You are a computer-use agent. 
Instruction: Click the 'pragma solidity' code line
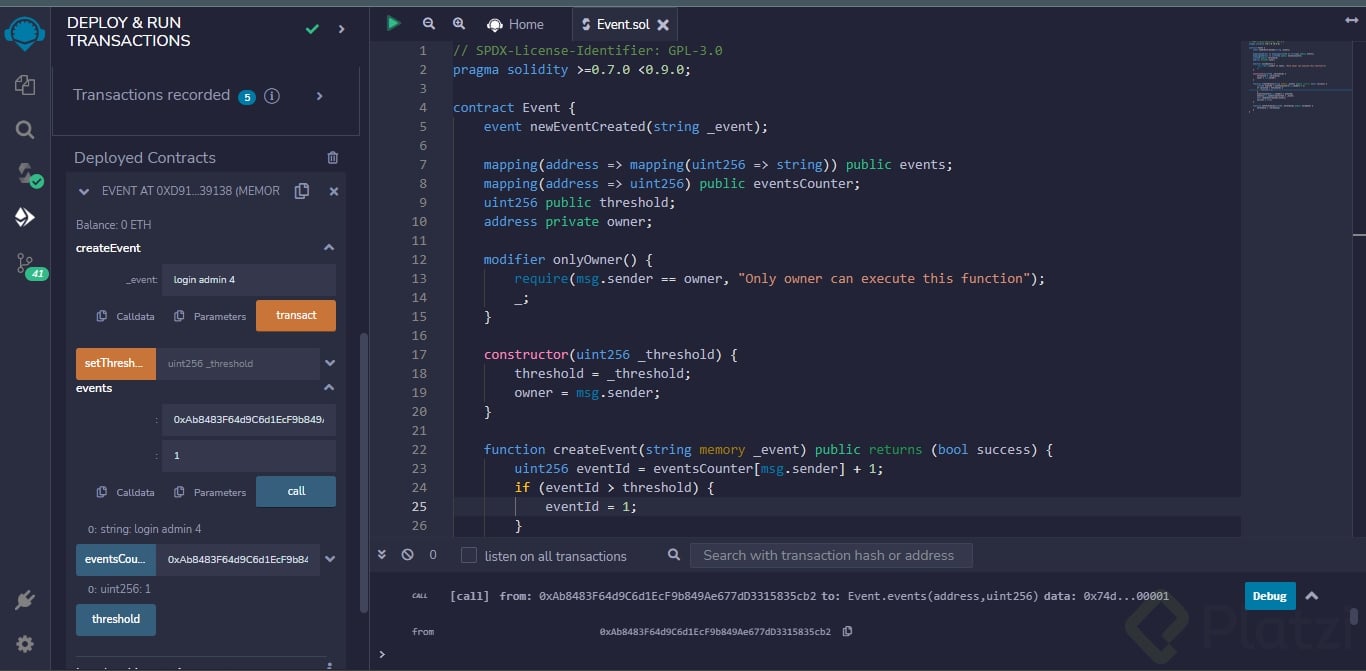[x=572, y=70]
